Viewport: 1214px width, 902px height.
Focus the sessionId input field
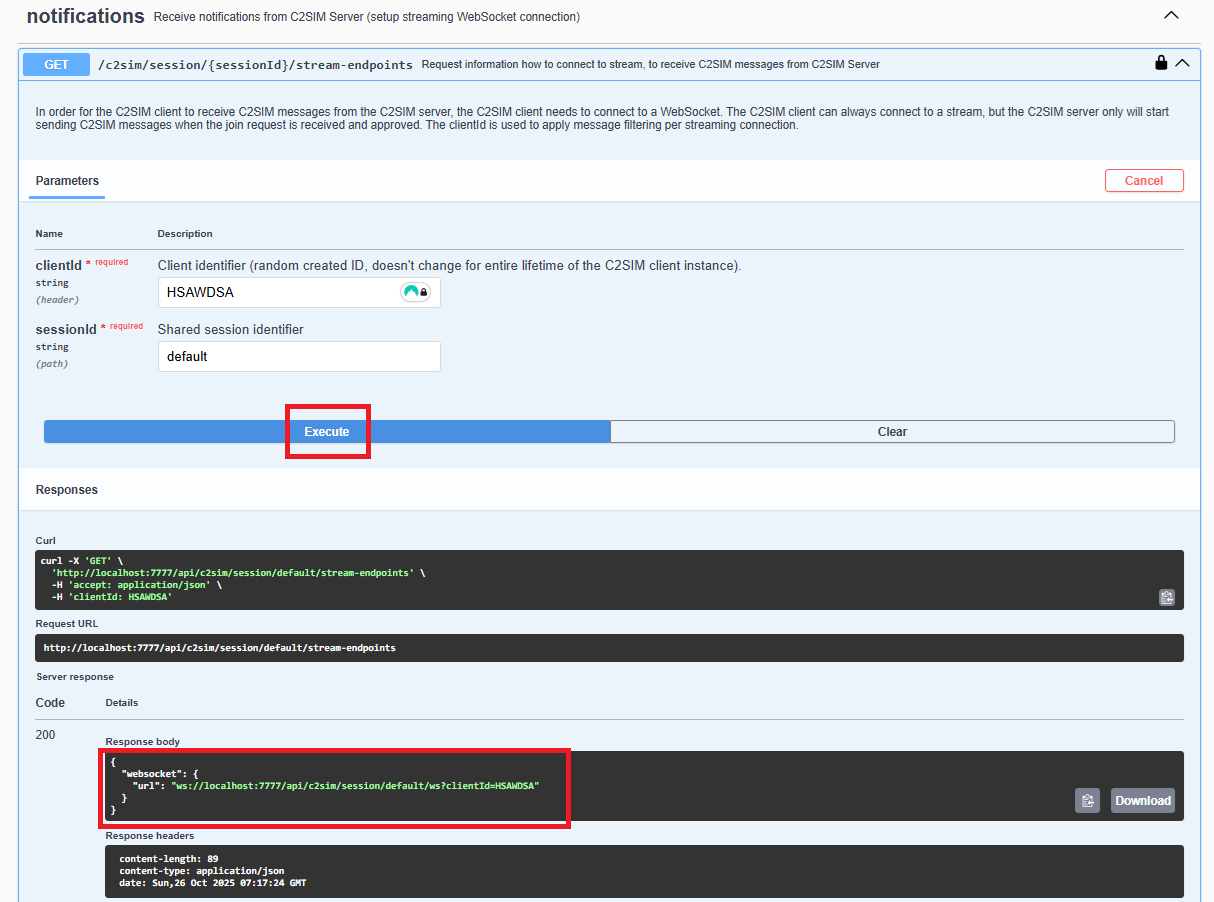299,357
